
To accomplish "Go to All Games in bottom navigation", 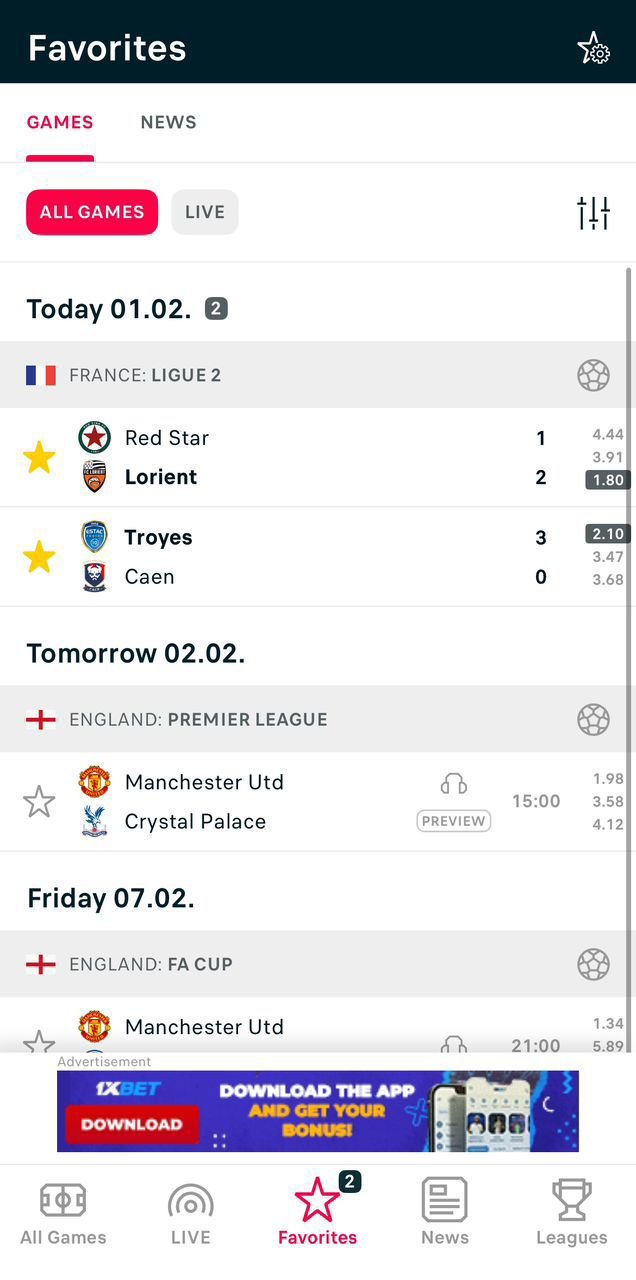I will (x=63, y=1212).
